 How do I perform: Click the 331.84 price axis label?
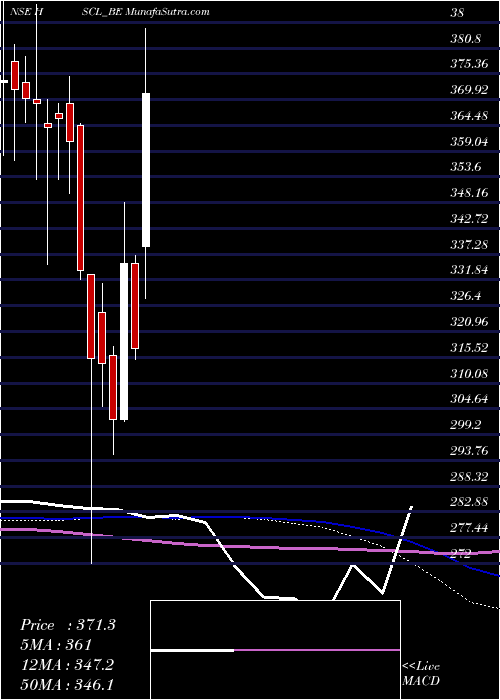tap(469, 271)
